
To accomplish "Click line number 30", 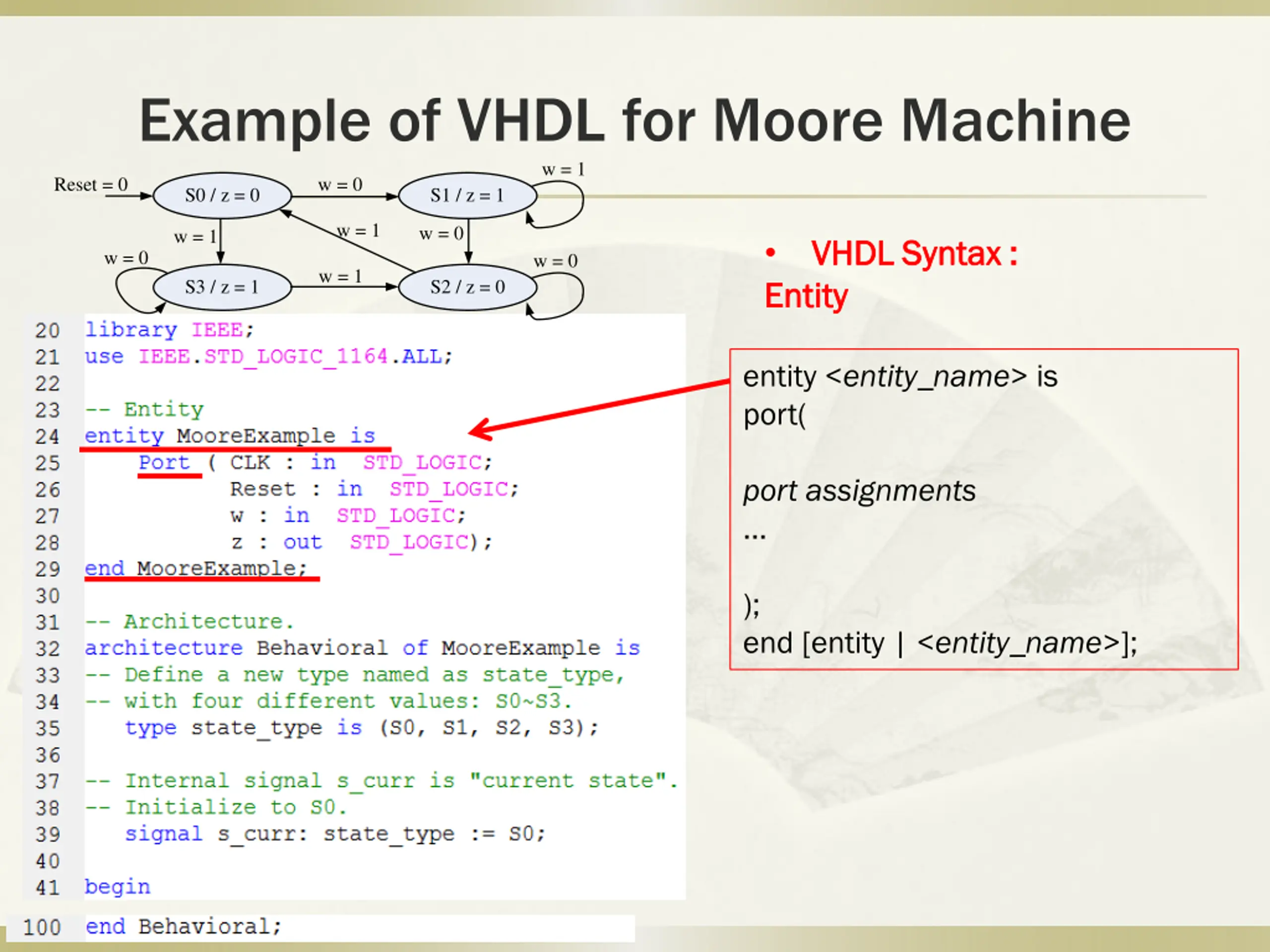I will (x=47, y=596).
